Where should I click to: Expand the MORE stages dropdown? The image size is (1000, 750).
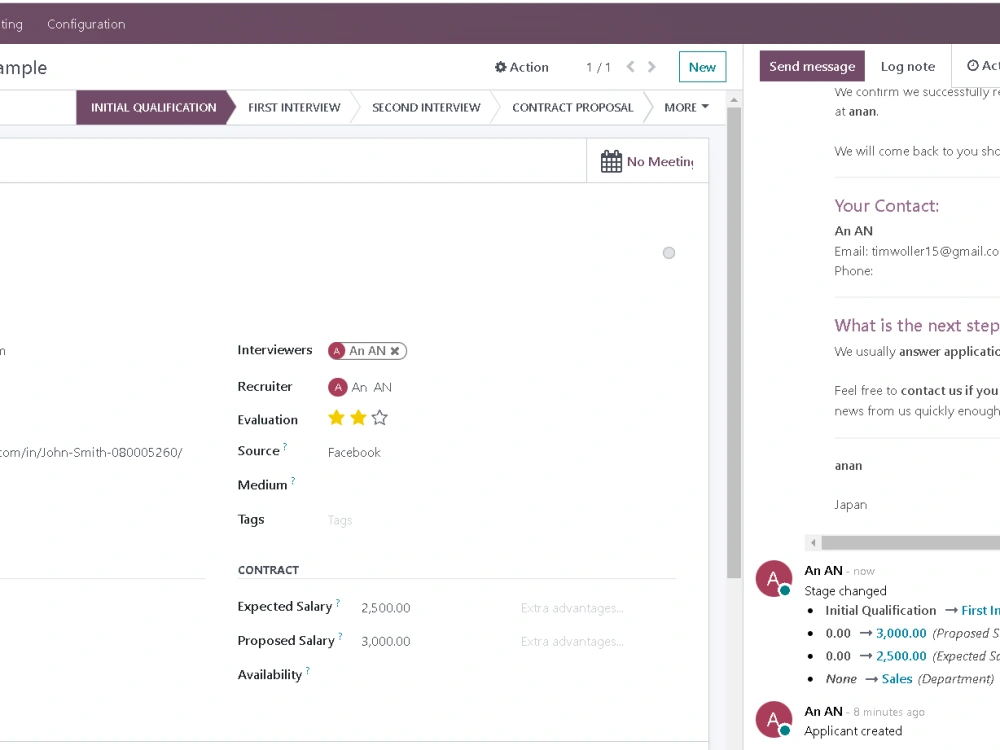(686, 107)
